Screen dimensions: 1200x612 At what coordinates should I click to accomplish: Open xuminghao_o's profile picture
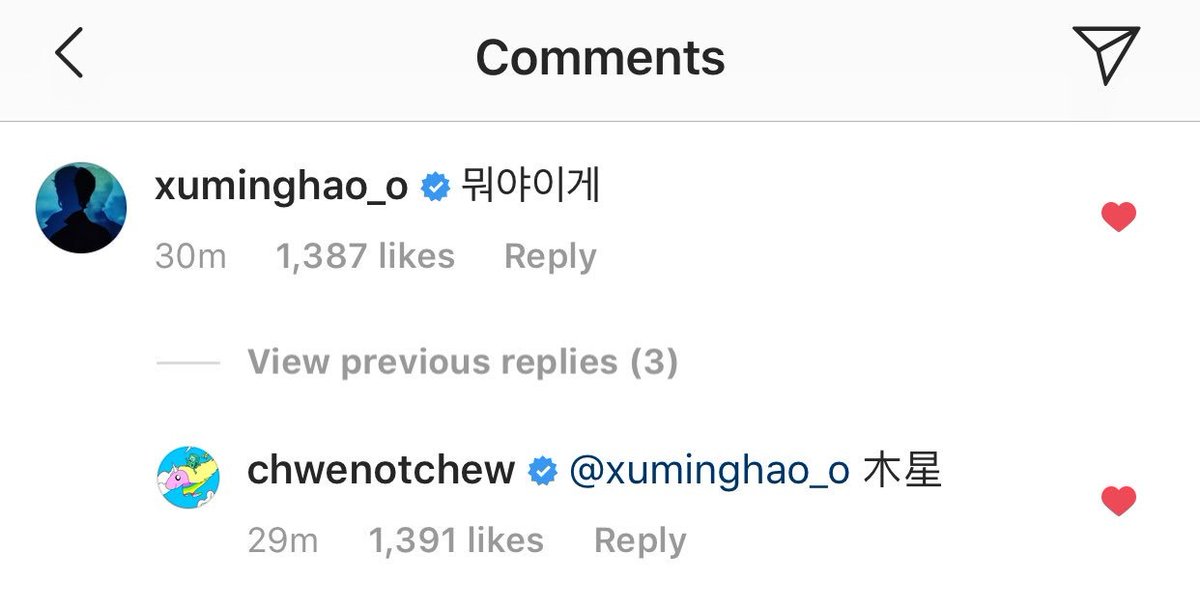click(x=81, y=208)
